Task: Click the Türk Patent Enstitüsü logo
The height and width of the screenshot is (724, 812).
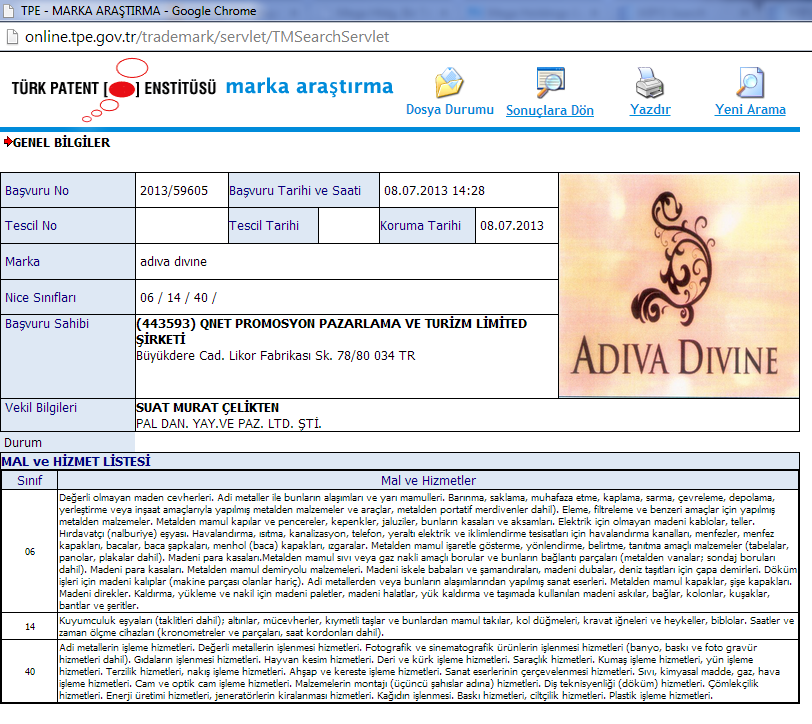Action: (114, 90)
